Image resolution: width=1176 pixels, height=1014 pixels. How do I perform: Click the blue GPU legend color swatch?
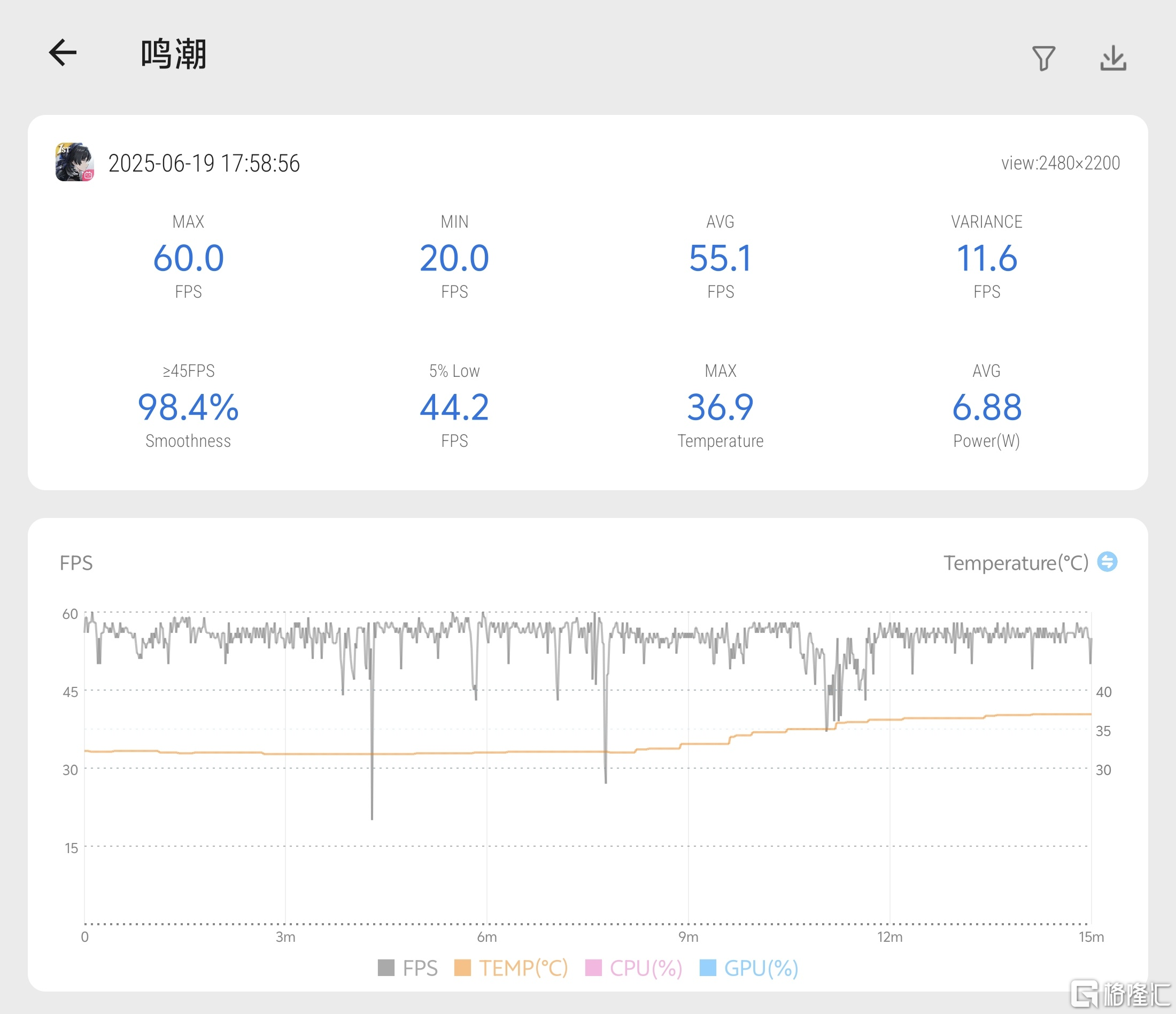(x=708, y=967)
